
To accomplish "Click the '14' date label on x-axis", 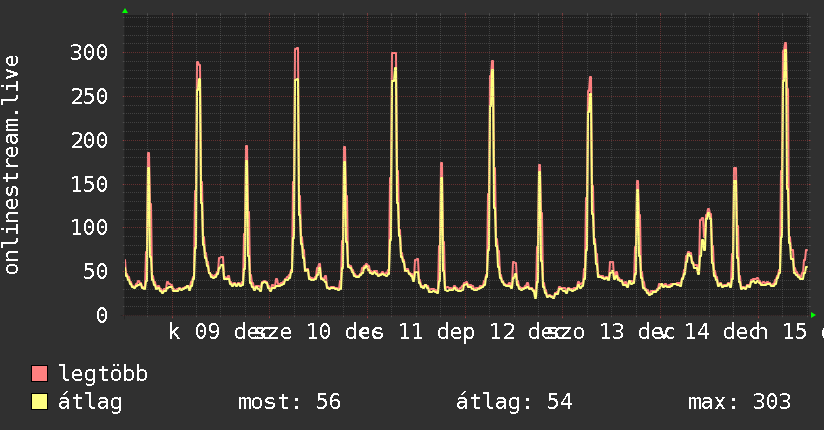I will pos(697,332).
